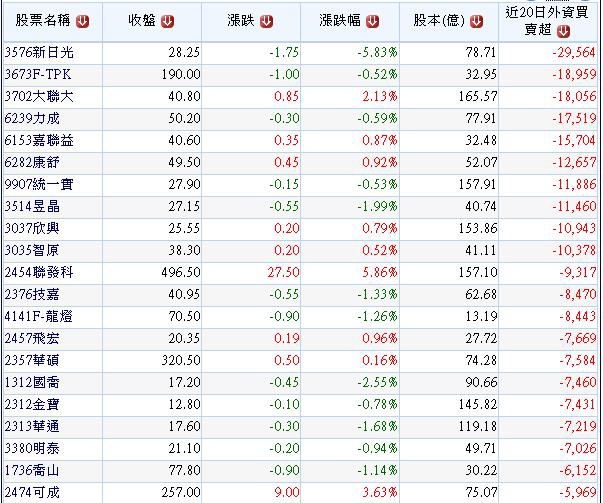603x503 pixels.
Task: Select foreign net sell -18,959
Action: pos(574,74)
